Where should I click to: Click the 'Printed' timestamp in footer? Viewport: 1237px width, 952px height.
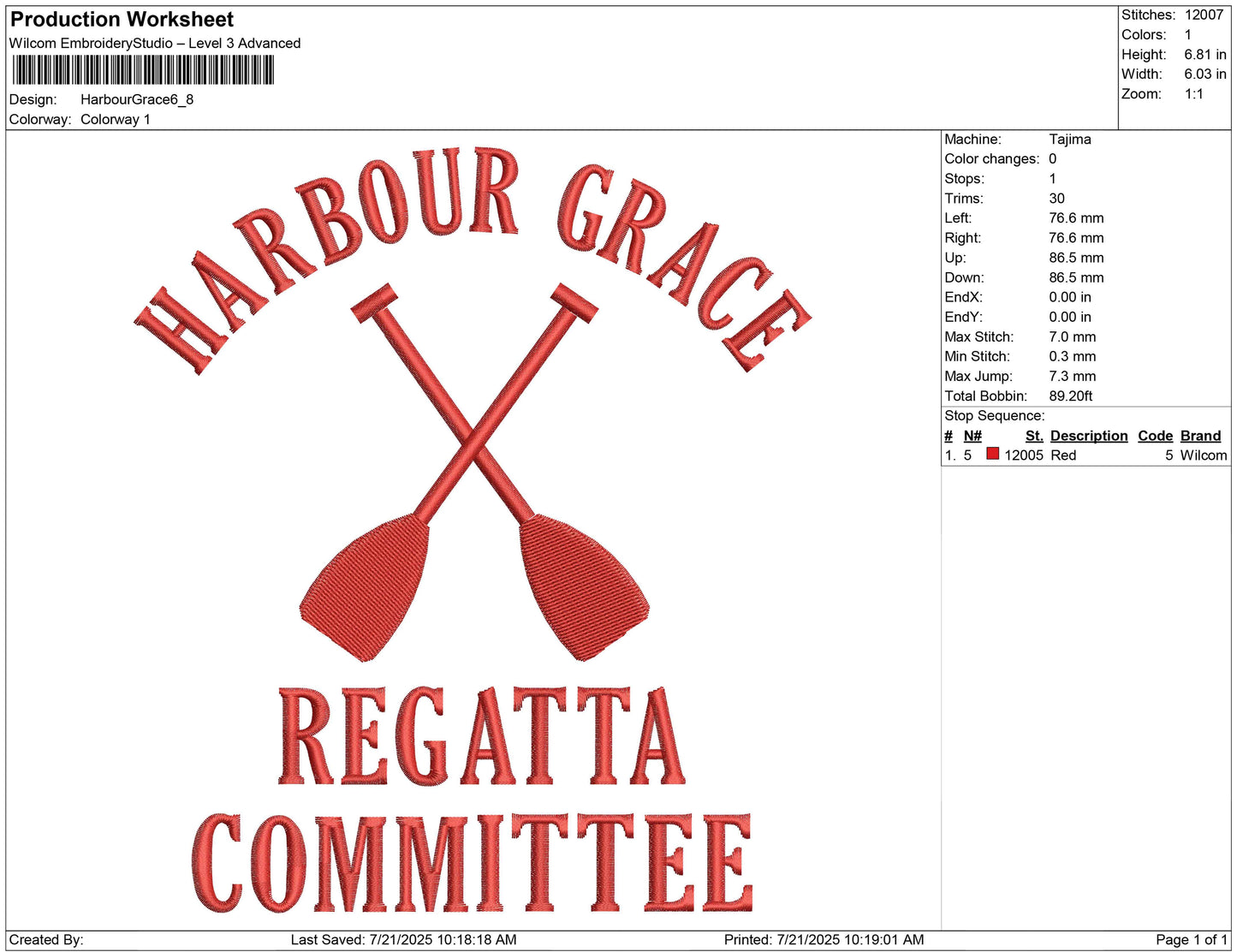point(824,939)
